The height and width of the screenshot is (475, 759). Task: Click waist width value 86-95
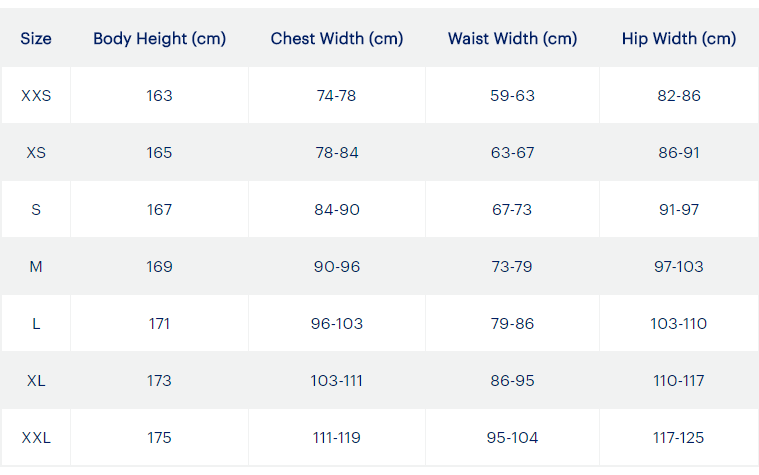coord(512,381)
